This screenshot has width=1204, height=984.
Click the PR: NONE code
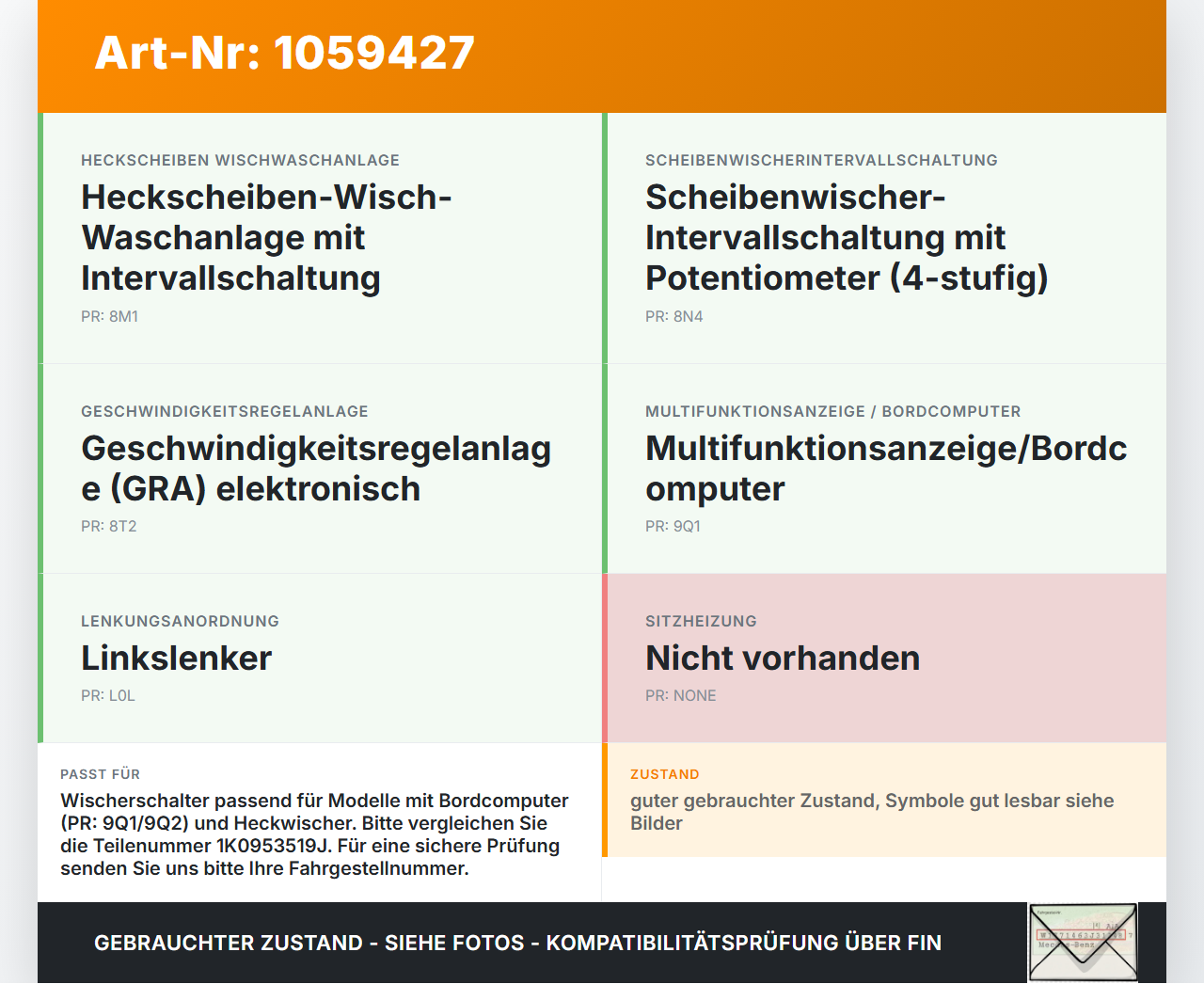tap(680, 695)
